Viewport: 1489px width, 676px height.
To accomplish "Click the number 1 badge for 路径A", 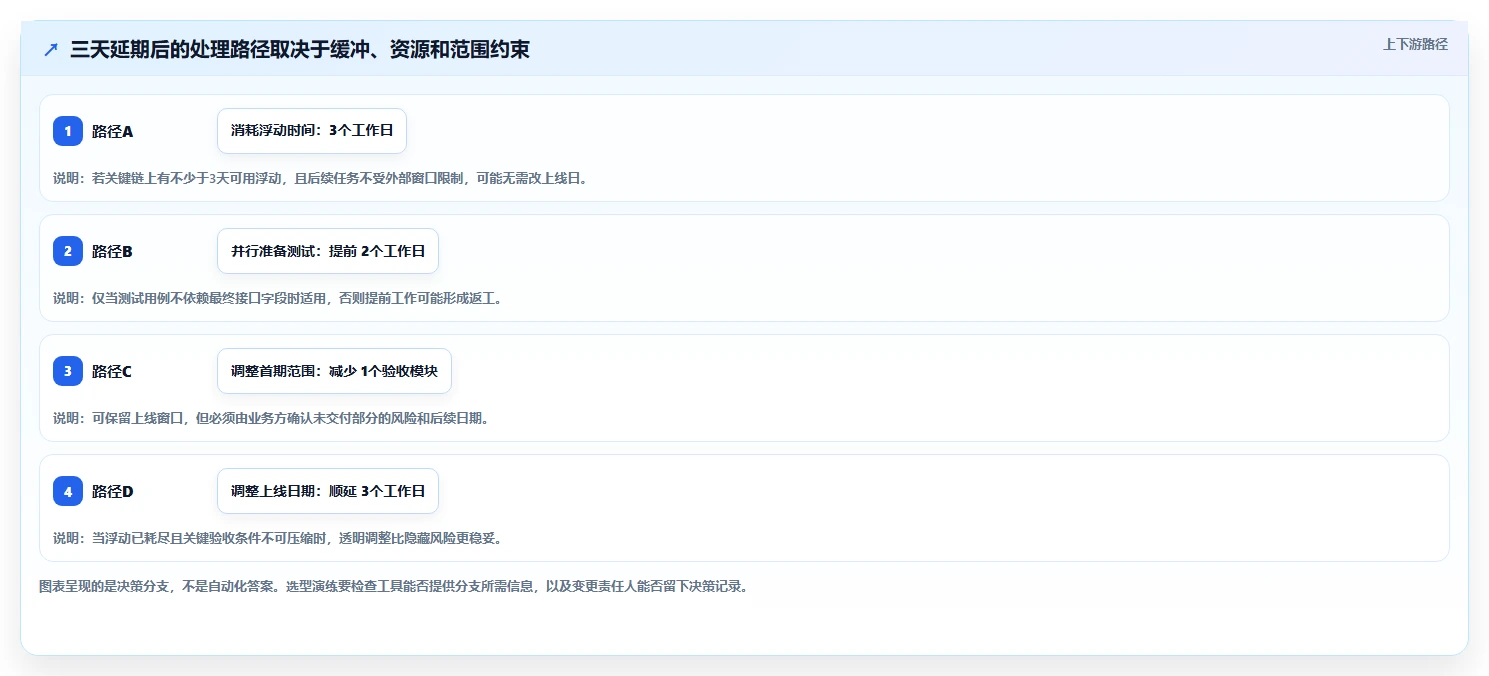I will 68,131.
